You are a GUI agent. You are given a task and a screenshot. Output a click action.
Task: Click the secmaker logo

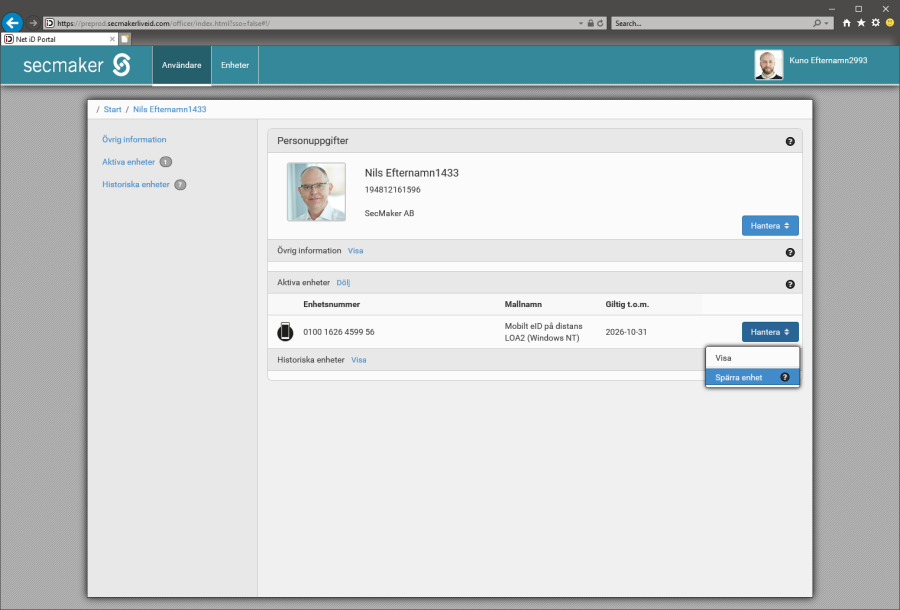click(x=77, y=66)
